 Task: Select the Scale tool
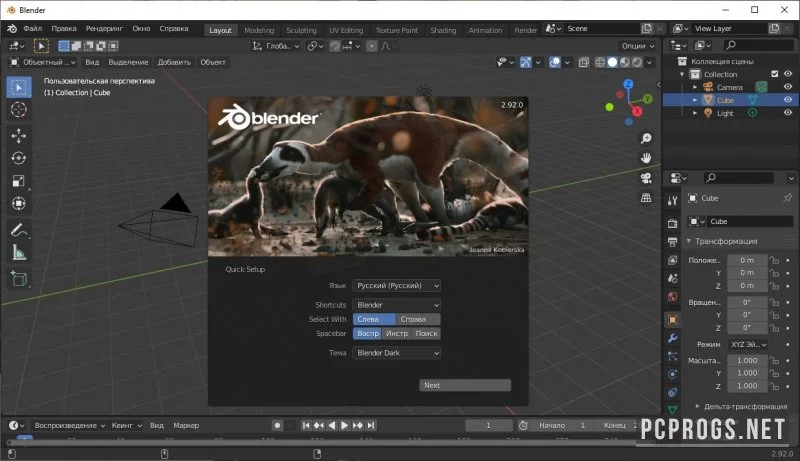[x=19, y=181]
